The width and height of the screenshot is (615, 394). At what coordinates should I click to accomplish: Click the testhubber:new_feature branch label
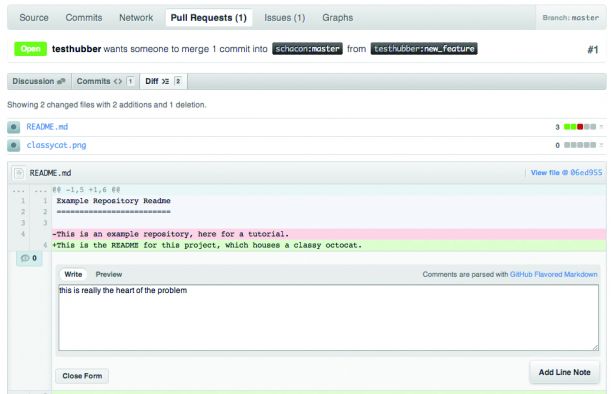pyautogui.click(x=424, y=49)
